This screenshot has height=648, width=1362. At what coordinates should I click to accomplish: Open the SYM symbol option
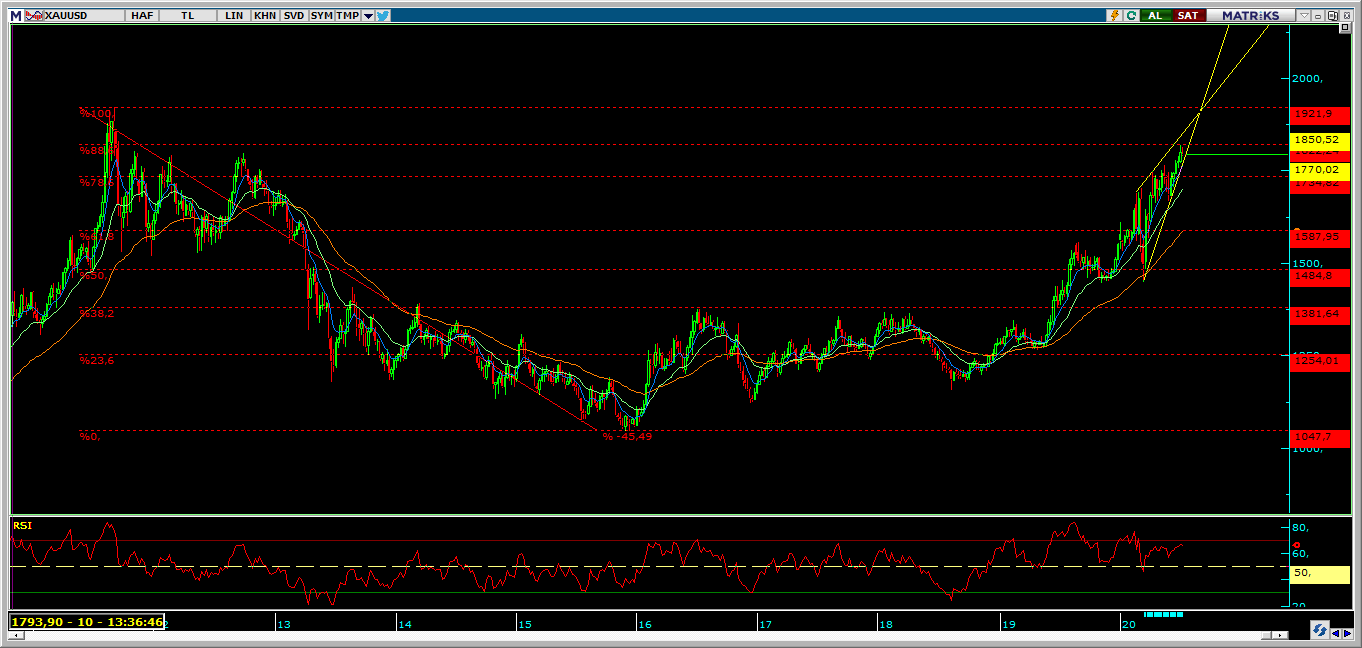321,15
